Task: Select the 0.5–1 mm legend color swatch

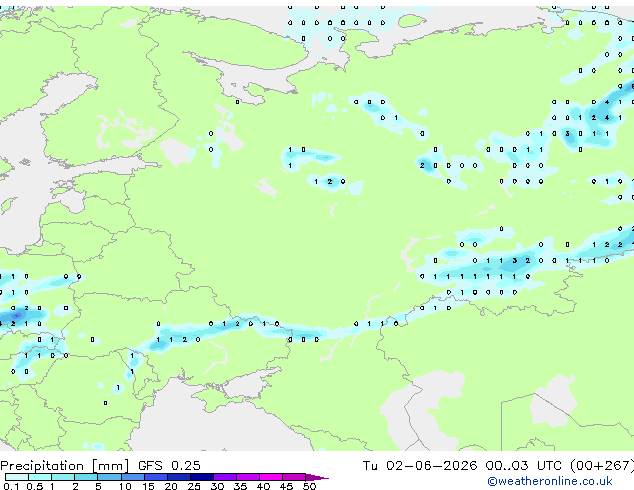Action: tap(40, 477)
